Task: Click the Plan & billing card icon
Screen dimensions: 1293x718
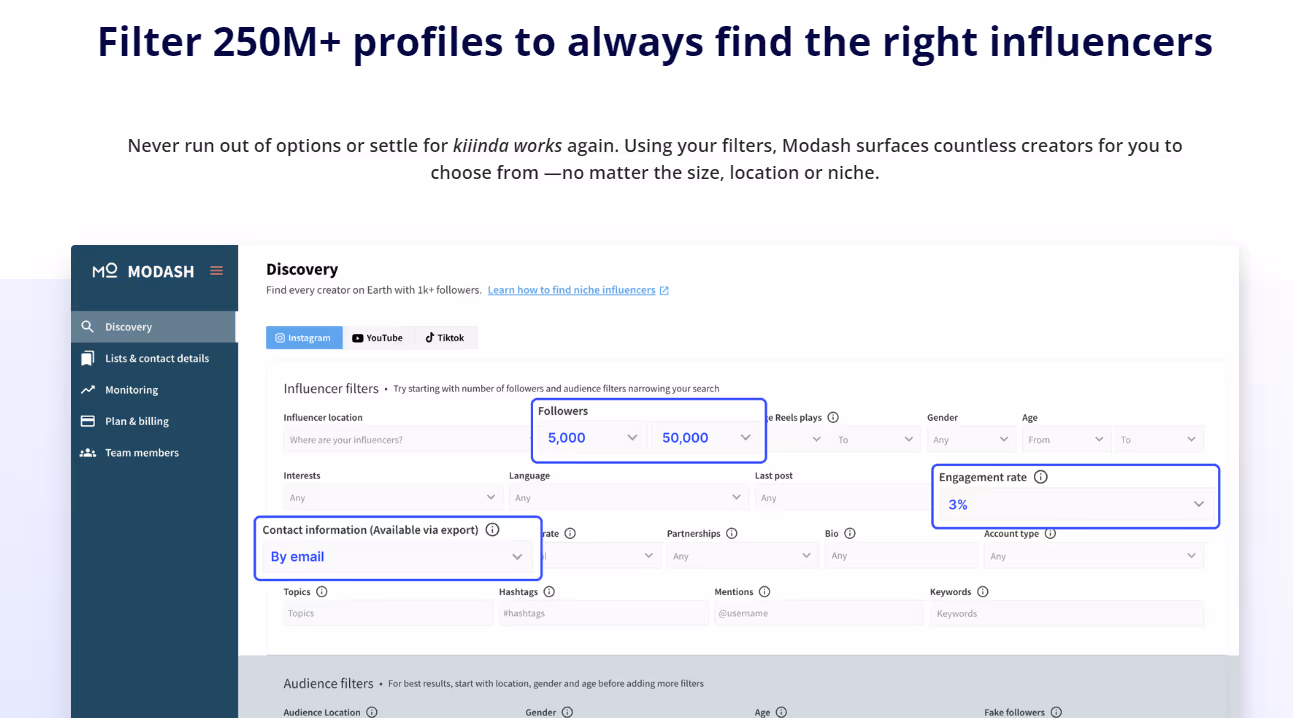Action: pos(88,421)
